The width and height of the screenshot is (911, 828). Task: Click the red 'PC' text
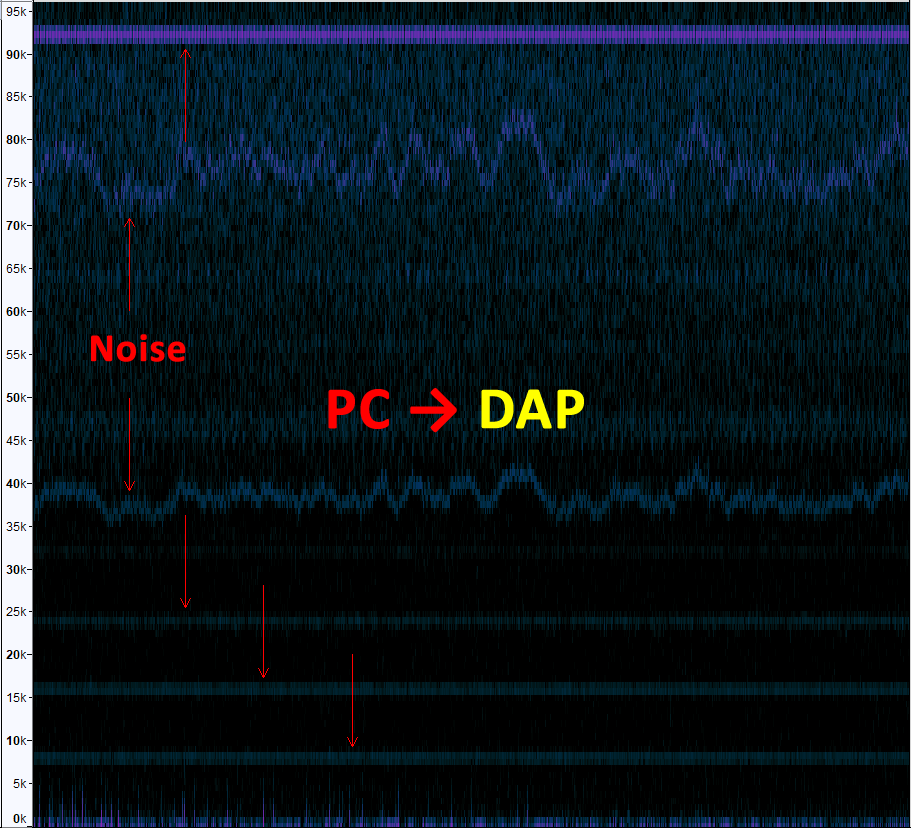pyautogui.click(x=359, y=410)
